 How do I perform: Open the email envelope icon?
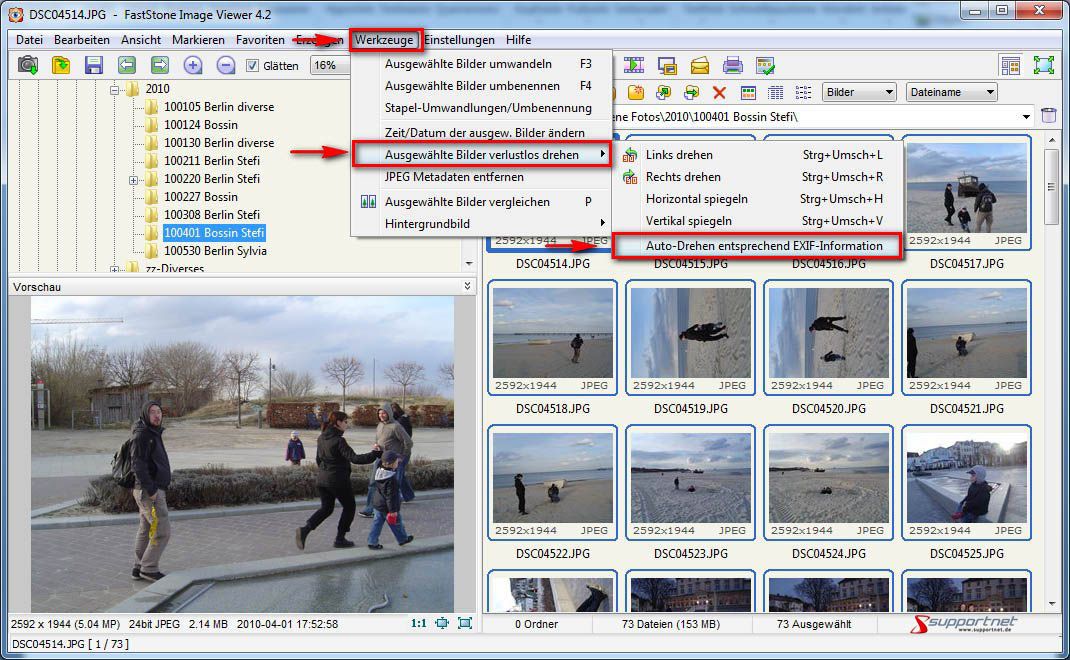[x=700, y=65]
